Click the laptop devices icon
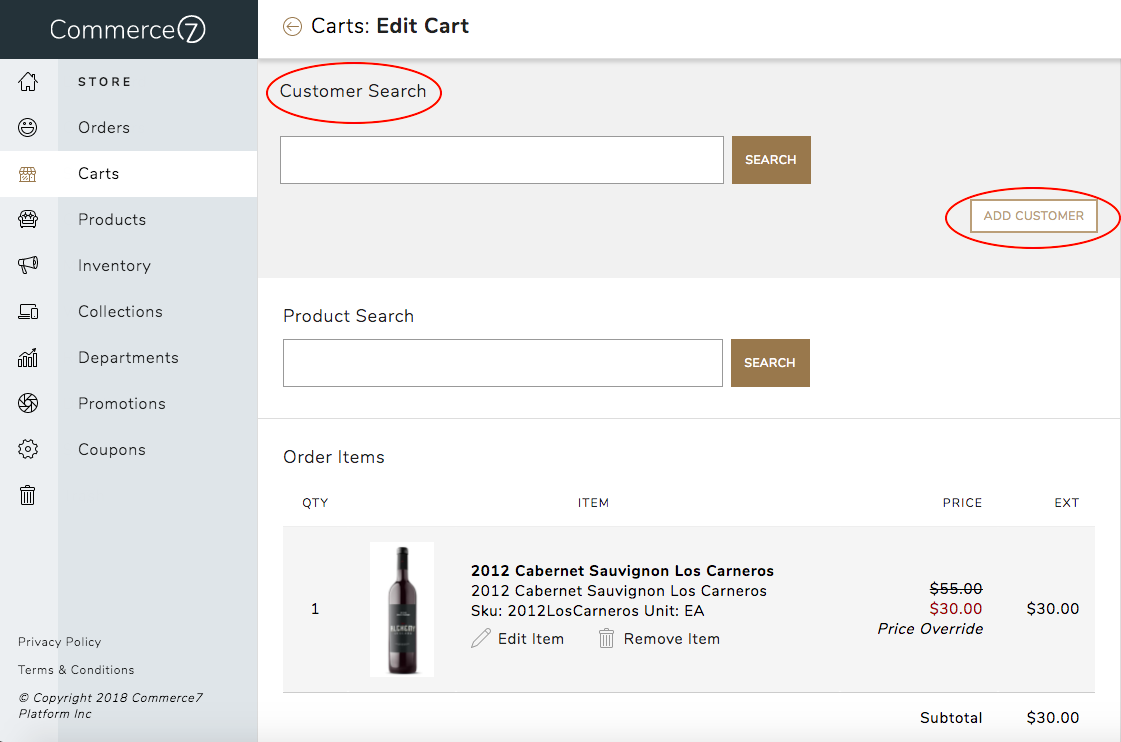 [x=28, y=312]
